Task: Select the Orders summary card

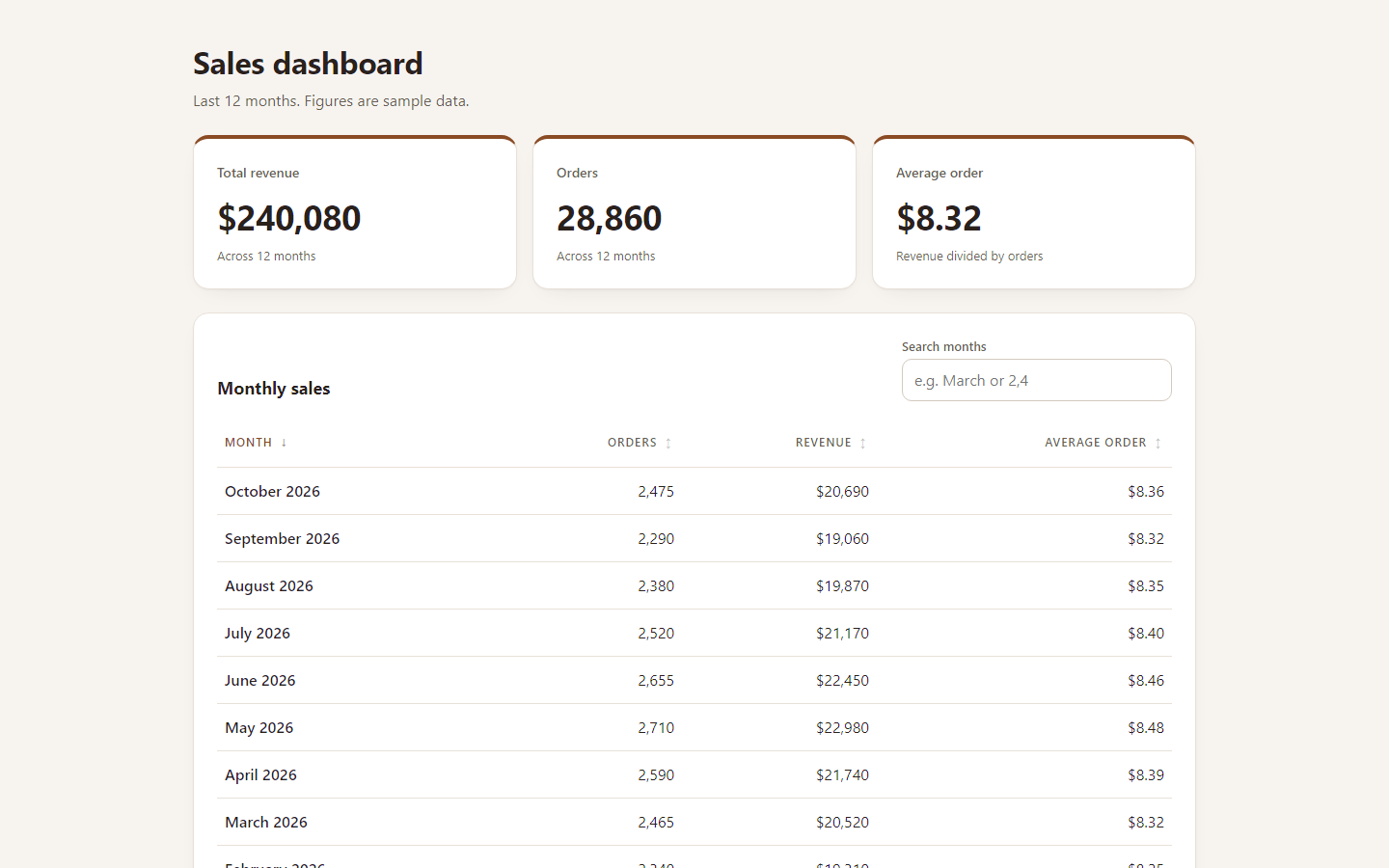Action: [694, 212]
